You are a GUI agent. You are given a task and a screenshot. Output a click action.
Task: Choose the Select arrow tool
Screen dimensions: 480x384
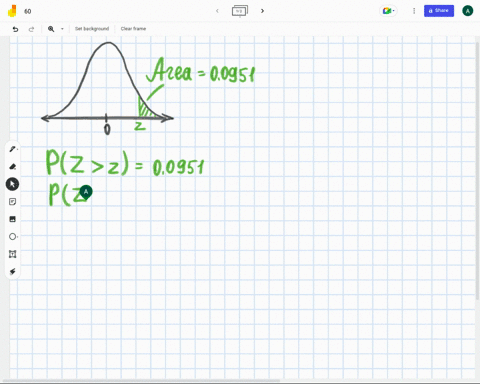[12, 184]
